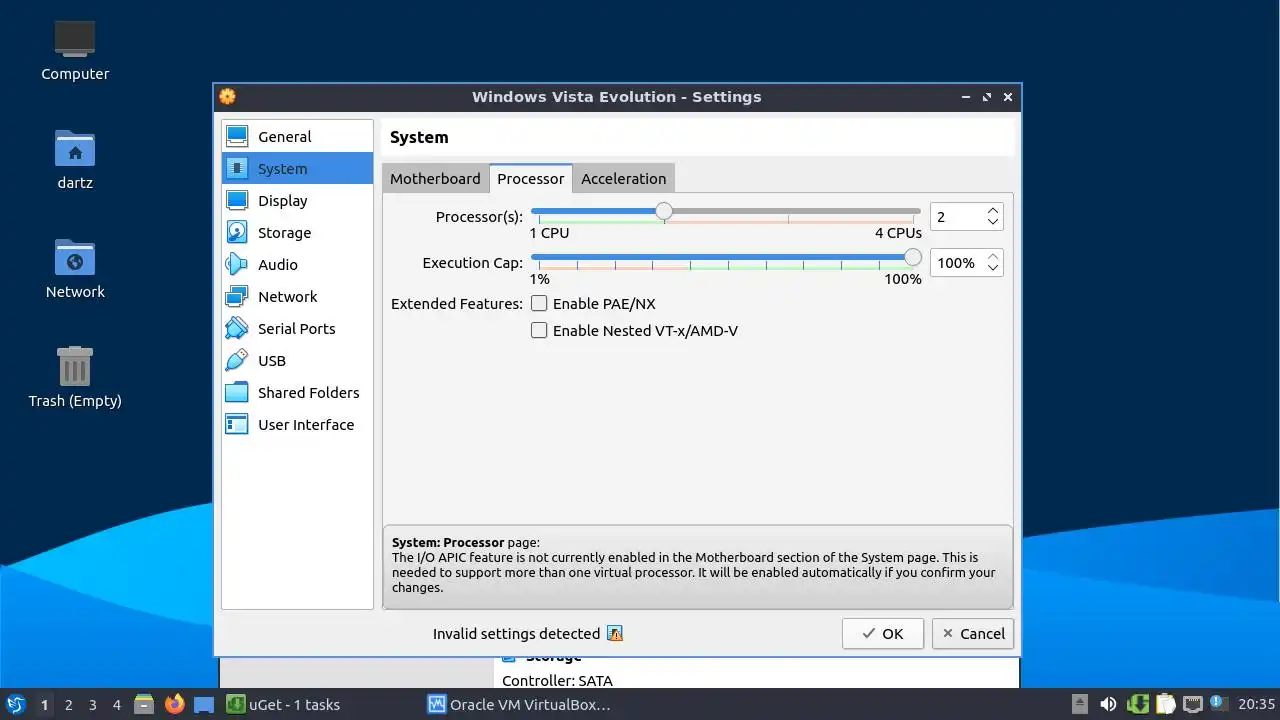Click the VirtualBox gear icon in title bar

coord(228,97)
